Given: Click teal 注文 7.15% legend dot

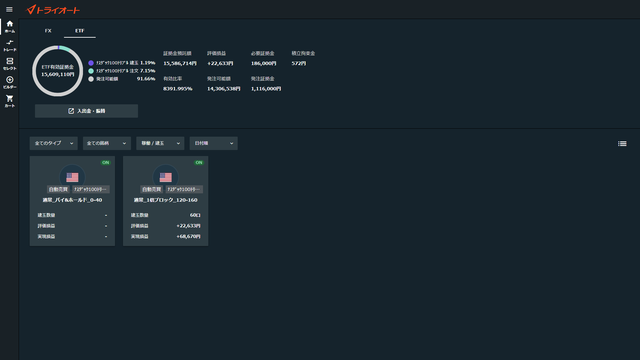Looking at the screenshot, I should click(91, 71).
